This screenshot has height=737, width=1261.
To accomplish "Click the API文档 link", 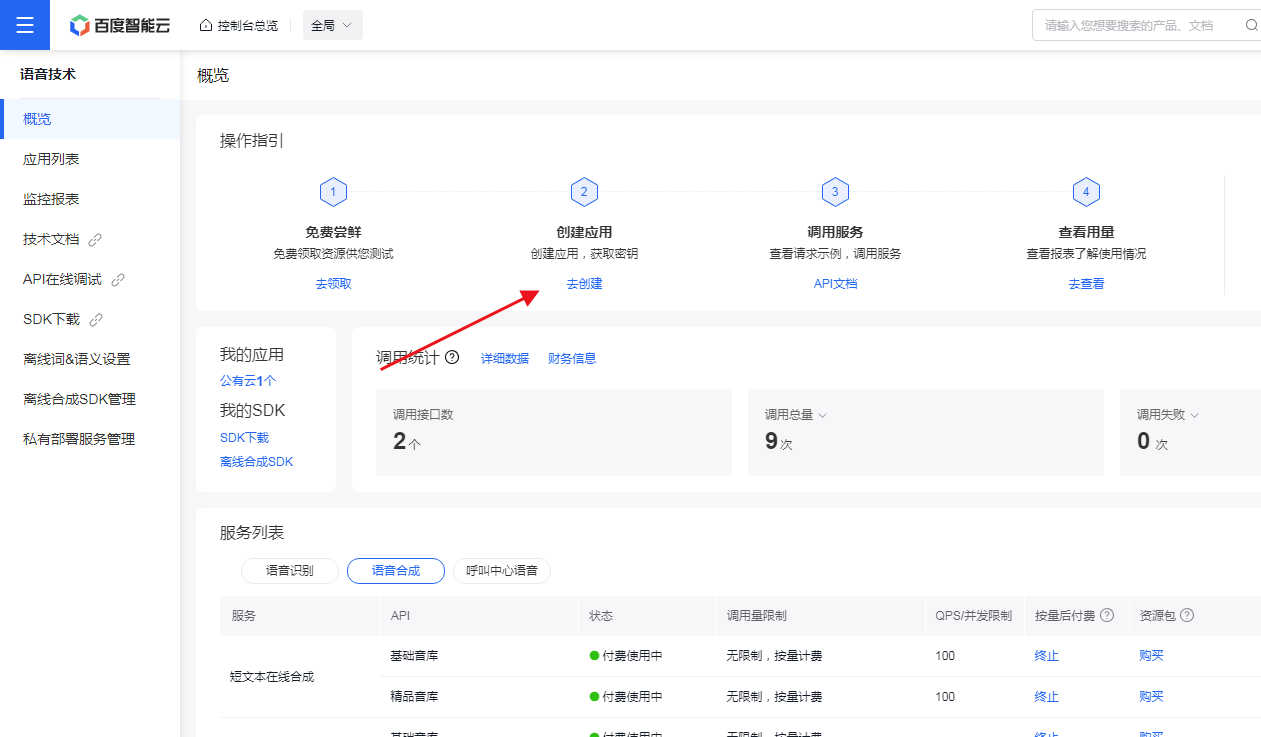I will pyautogui.click(x=835, y=284).
